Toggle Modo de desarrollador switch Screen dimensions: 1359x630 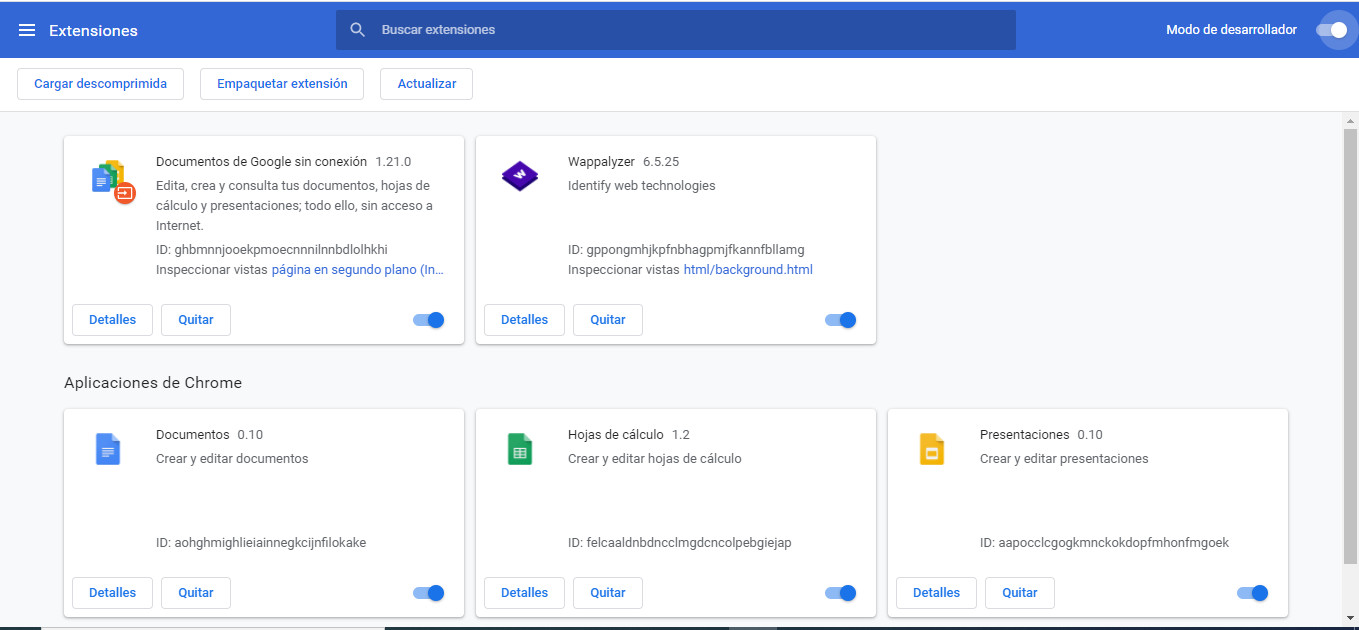[x=1332, y=30]
